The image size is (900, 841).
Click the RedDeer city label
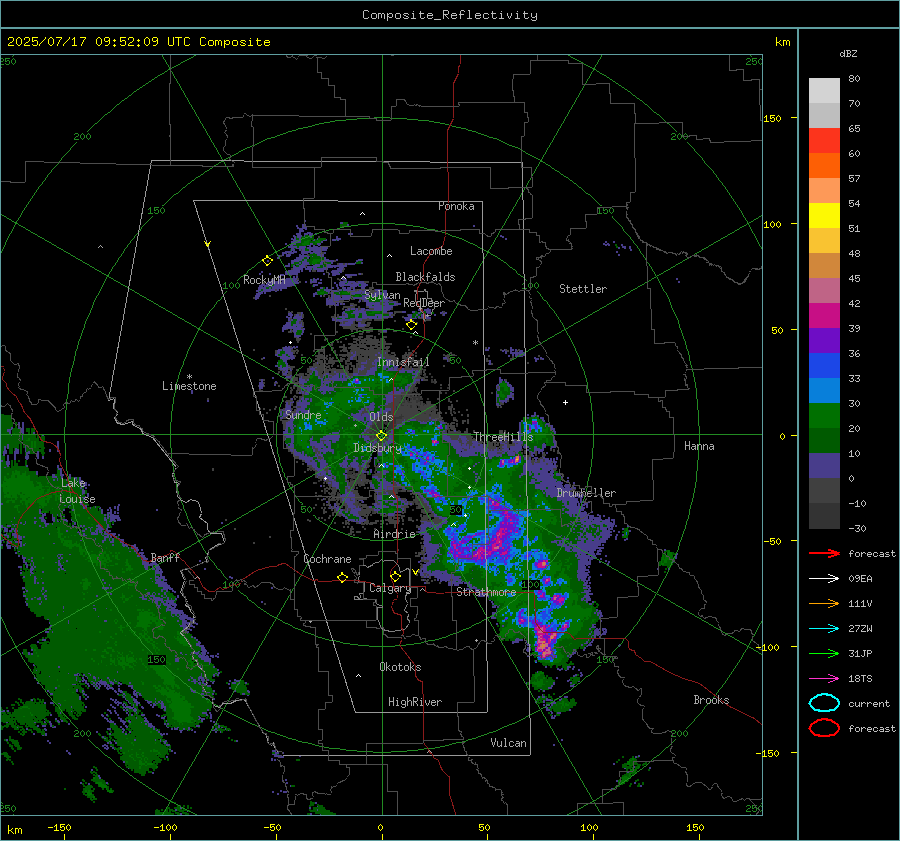(x=424, y=303)
